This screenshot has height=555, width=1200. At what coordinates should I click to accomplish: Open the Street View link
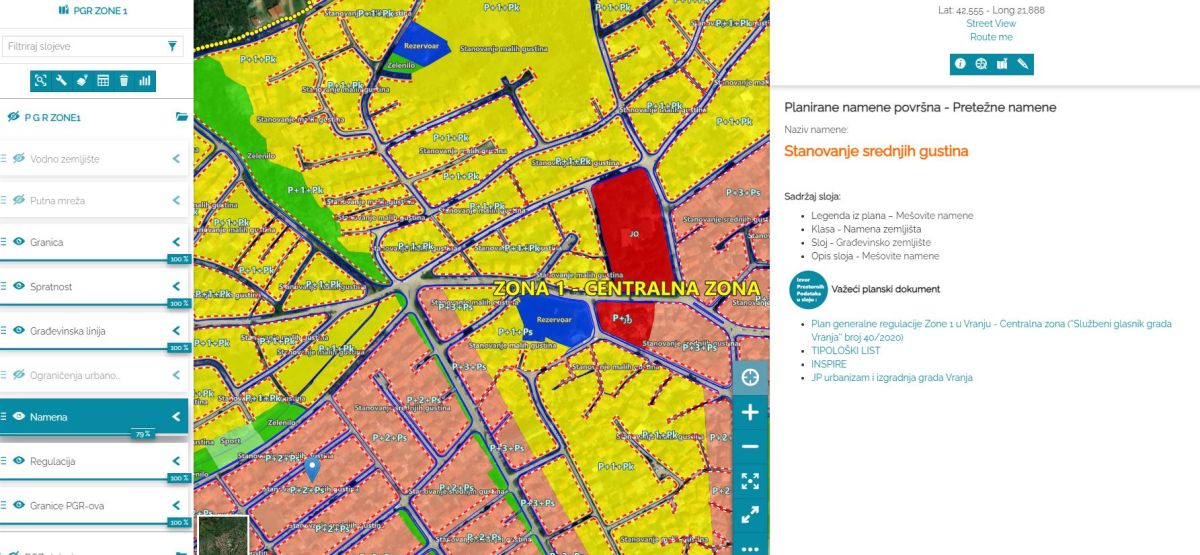coord(990,23)
